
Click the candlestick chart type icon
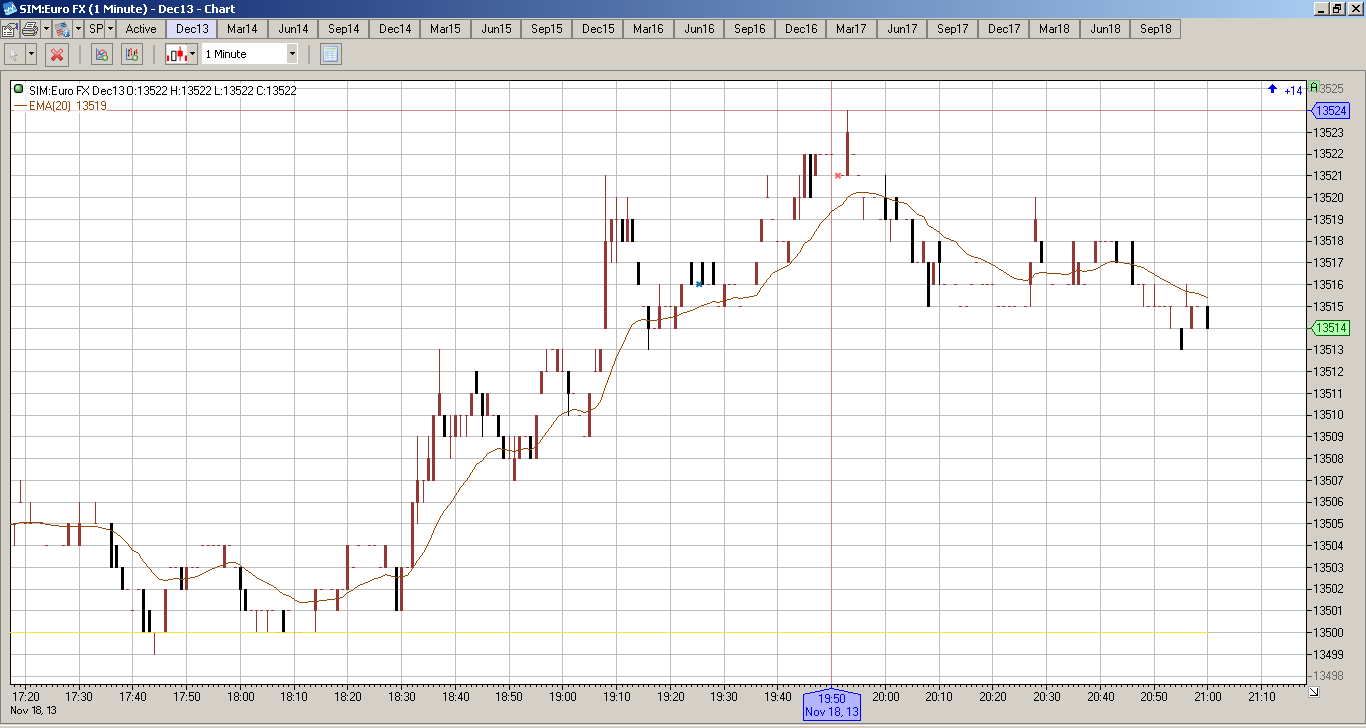click(176, 54)
